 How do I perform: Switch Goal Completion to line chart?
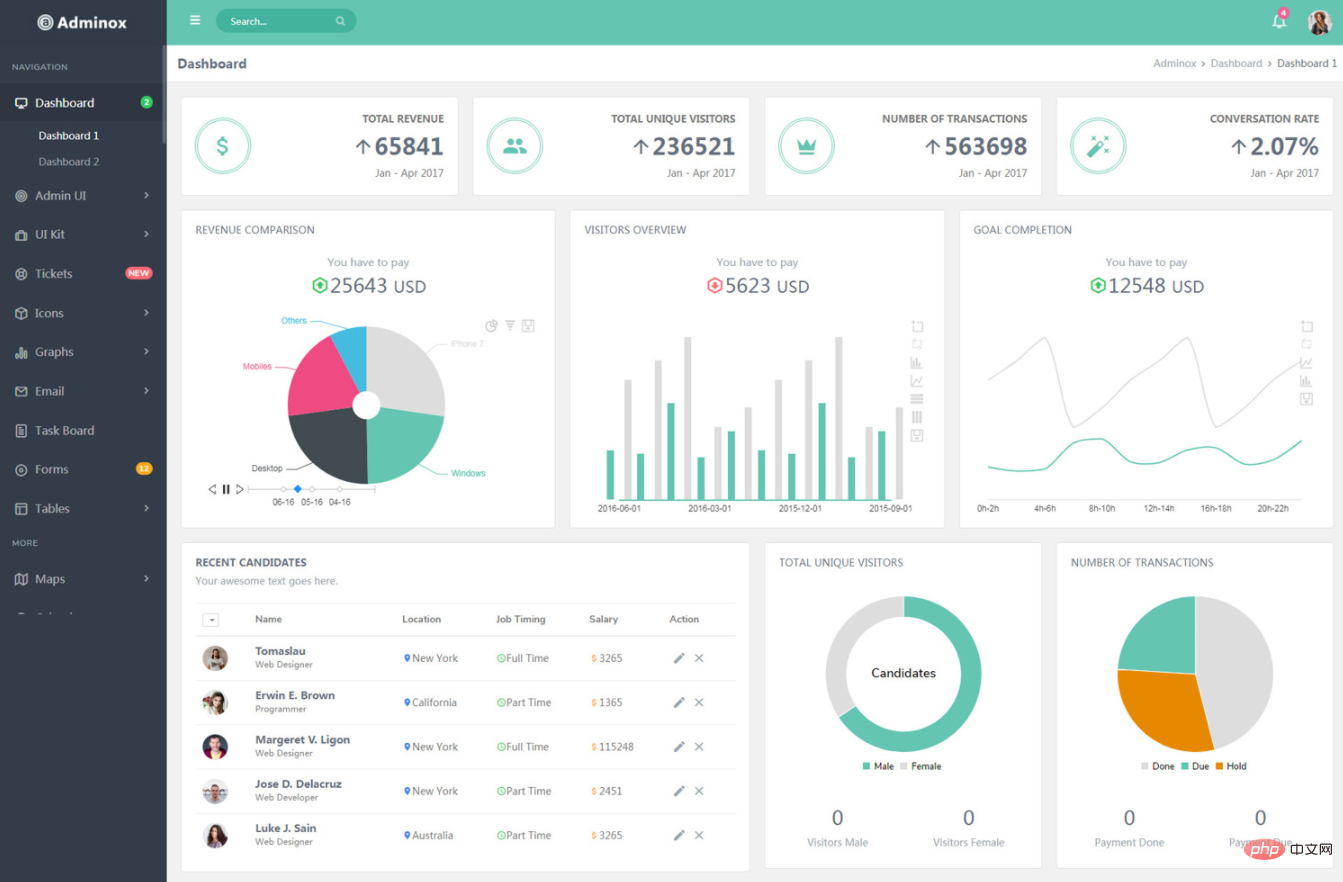coord(1306,362)
